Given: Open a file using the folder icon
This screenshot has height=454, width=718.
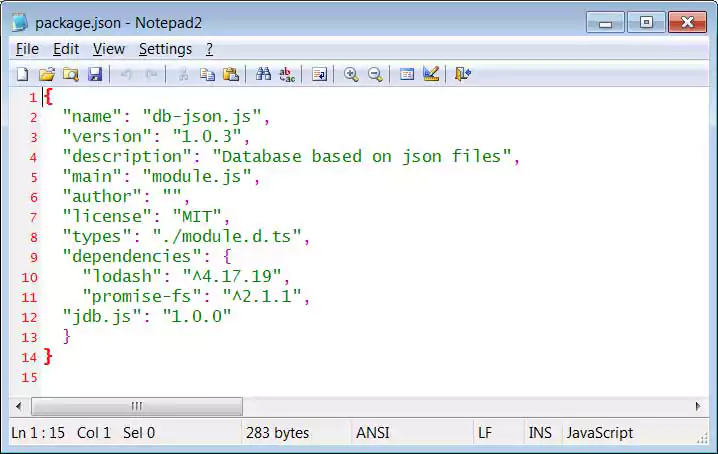Looking at the screenshot, I should tap(47, 74).
